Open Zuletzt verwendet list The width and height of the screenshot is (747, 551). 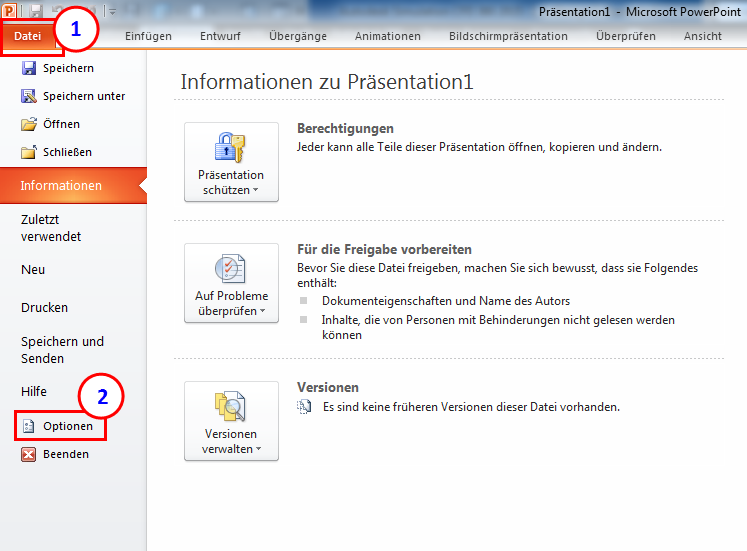[51, 228]
